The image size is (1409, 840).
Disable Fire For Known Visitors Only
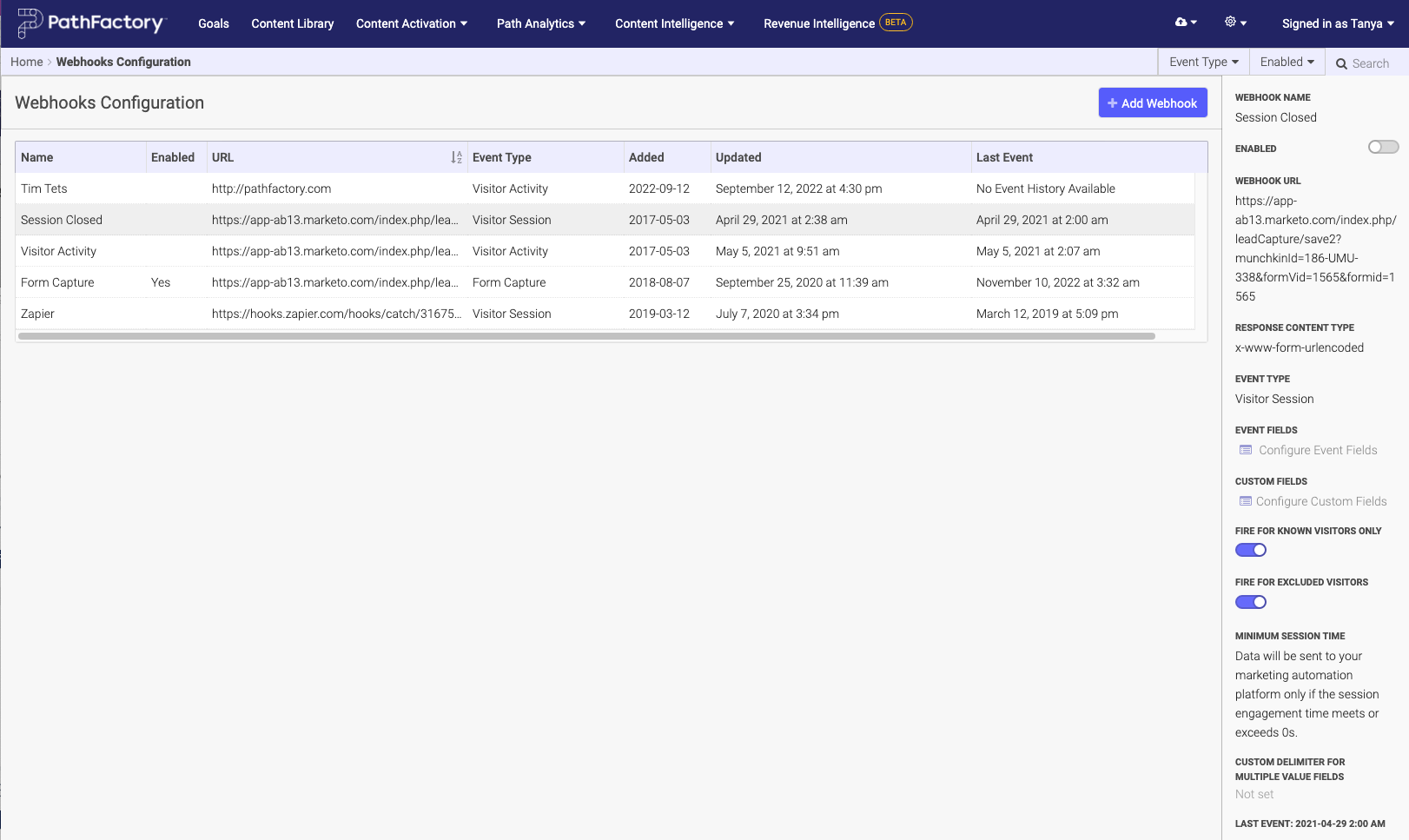1251,549
